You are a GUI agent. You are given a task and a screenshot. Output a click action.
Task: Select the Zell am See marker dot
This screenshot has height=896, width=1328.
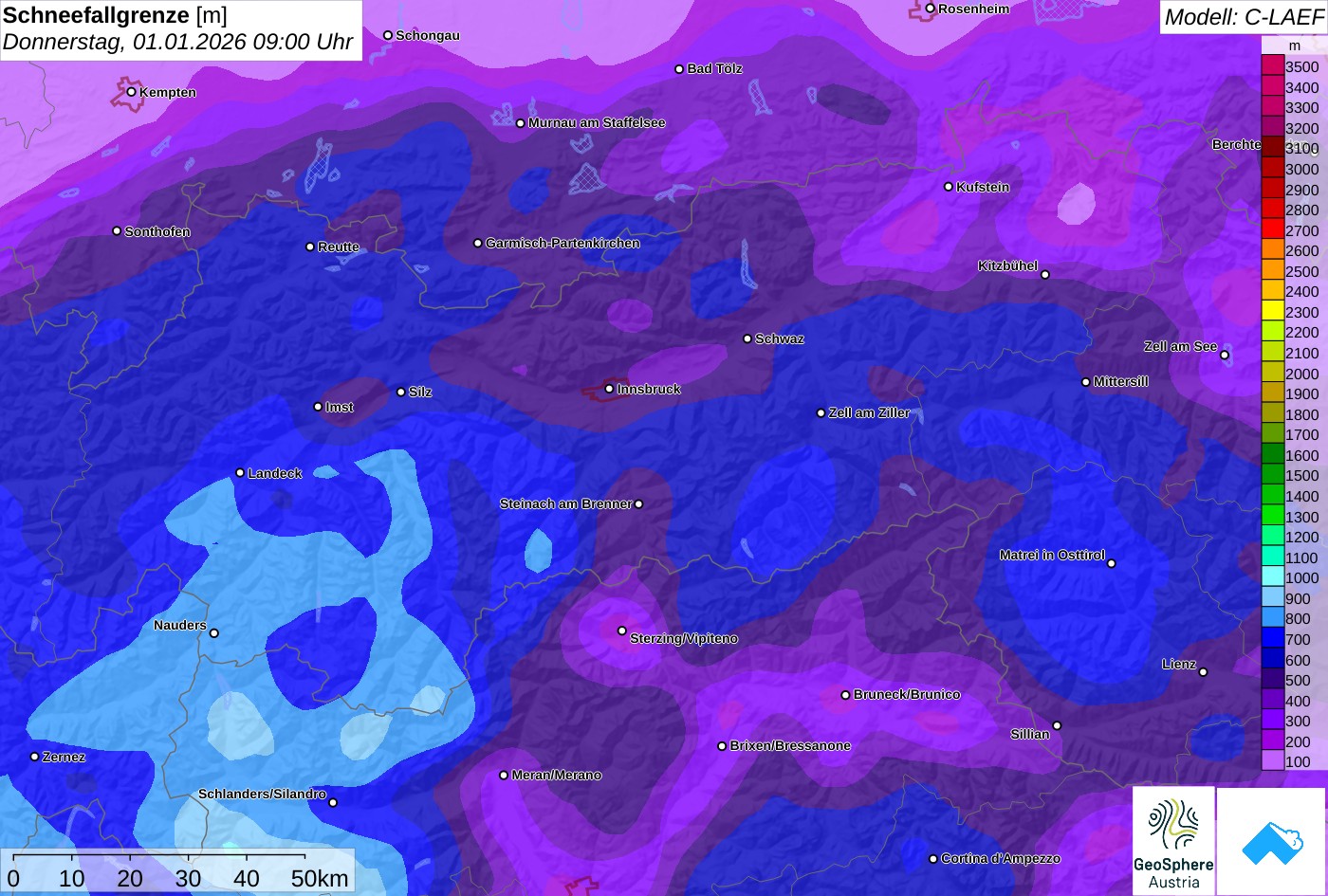click(1225, 356)
